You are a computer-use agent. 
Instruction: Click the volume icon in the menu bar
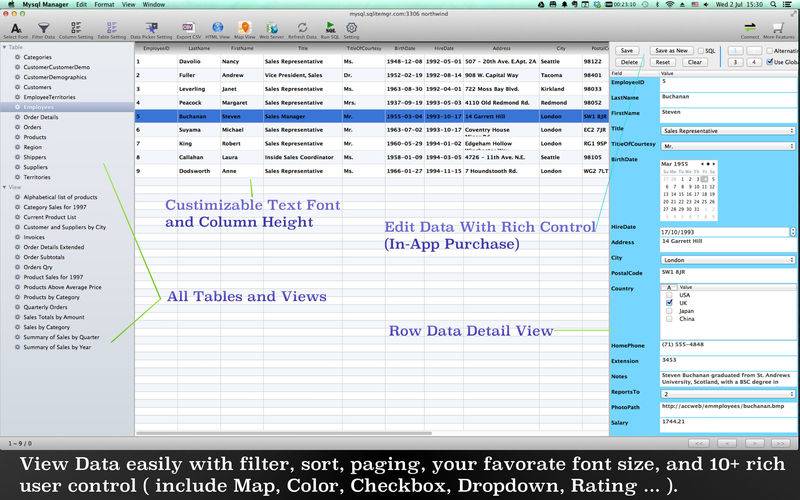[x=706, y=5]
